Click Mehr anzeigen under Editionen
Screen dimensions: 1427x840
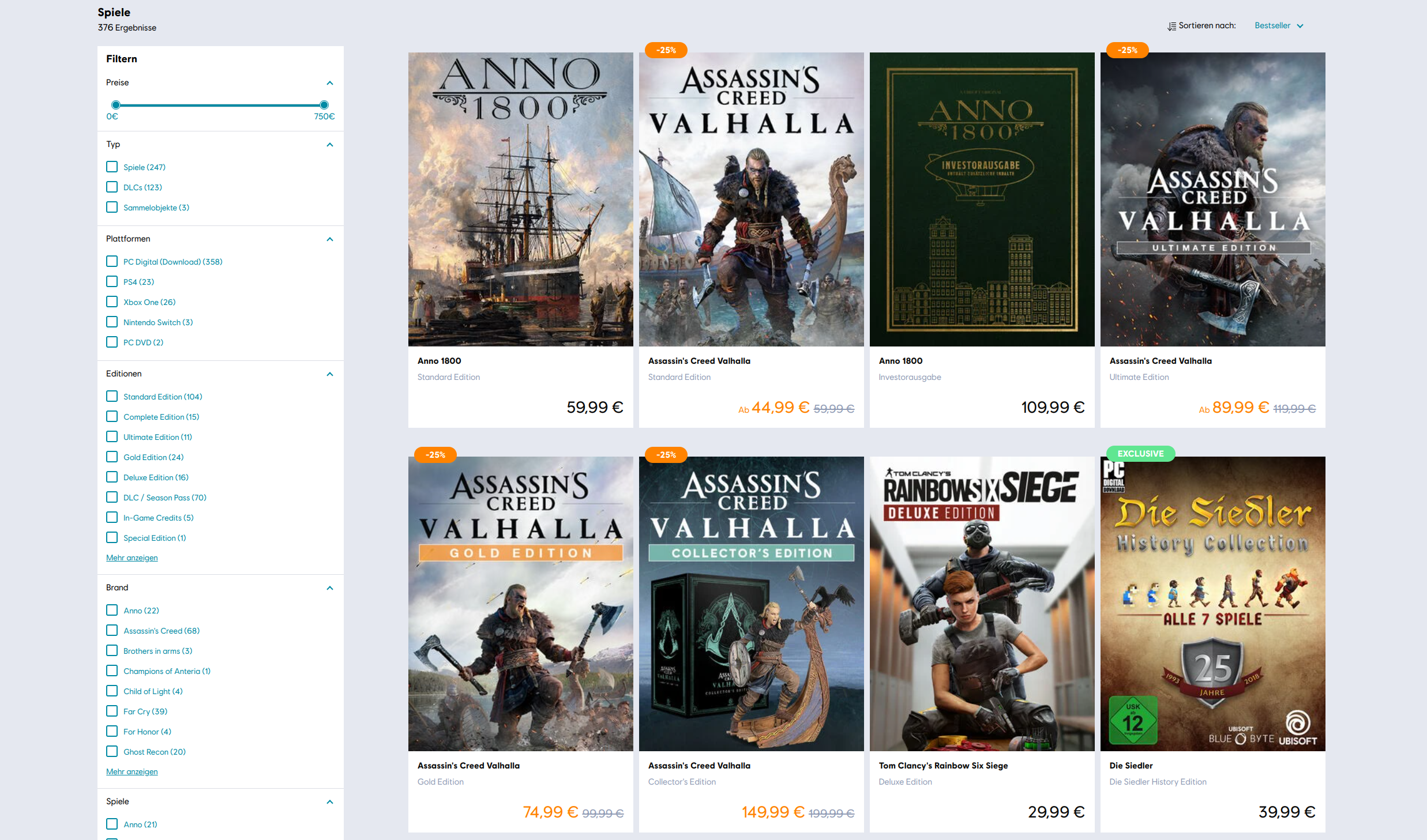point(132,558)
